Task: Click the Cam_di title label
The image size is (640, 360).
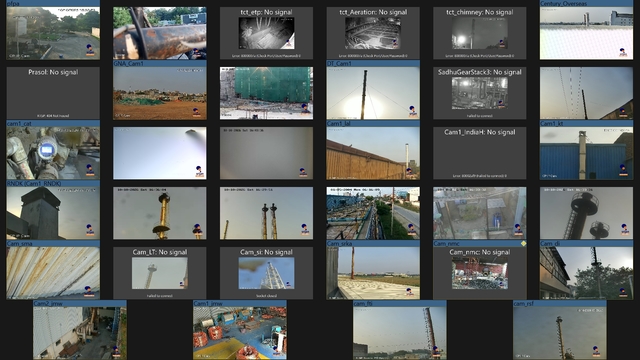Action: [550, 244]
